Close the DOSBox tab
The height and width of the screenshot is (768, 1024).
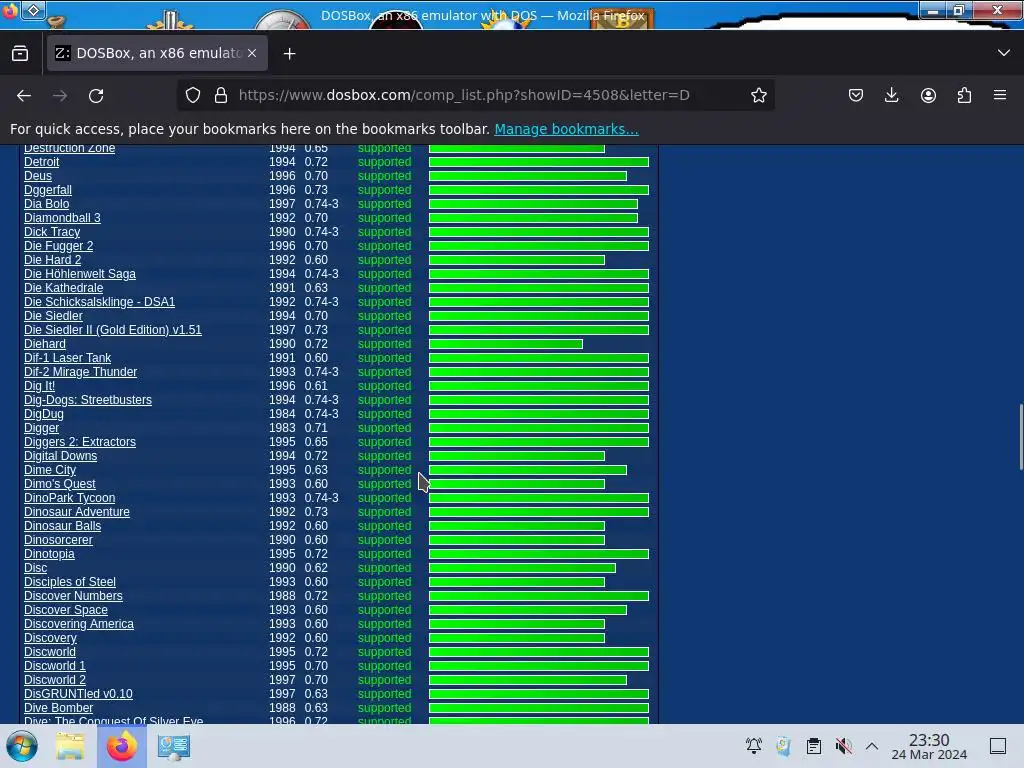(252, 54)
